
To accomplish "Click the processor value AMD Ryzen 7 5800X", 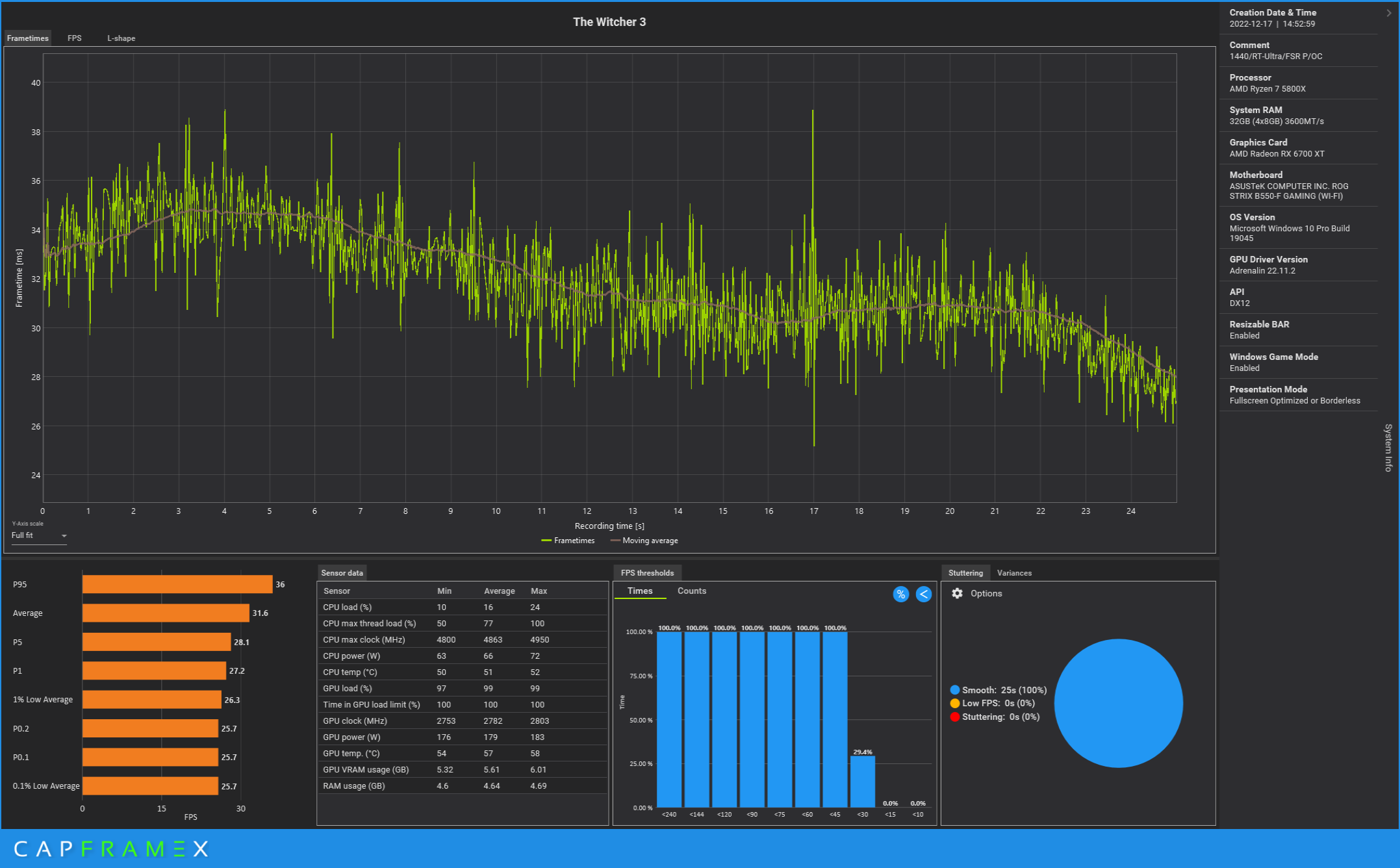I will click(x=1267, y=89).
